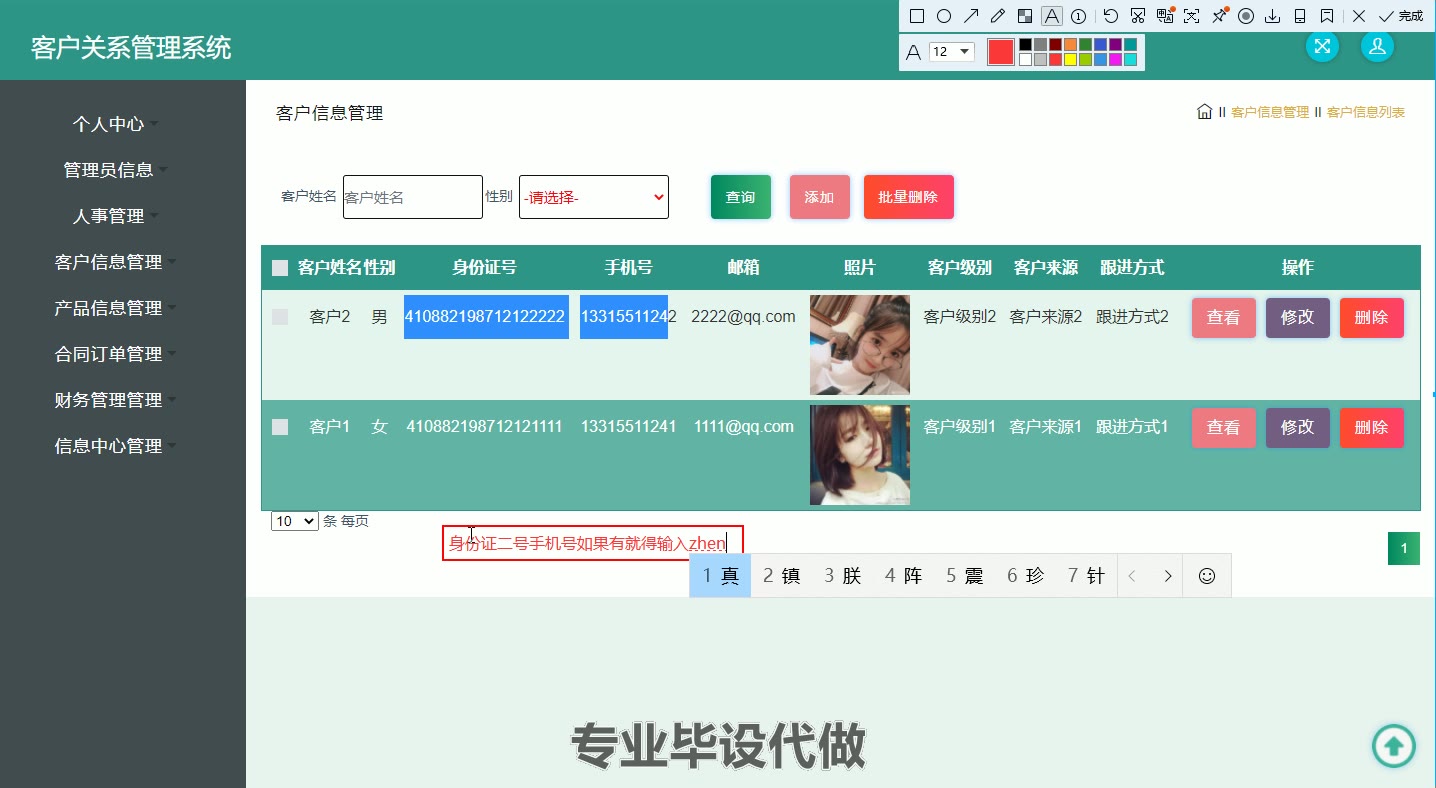Screen dimensions: 1436x788
Task: Select the pencil freehand tool
Action: [x=997, y=16]
